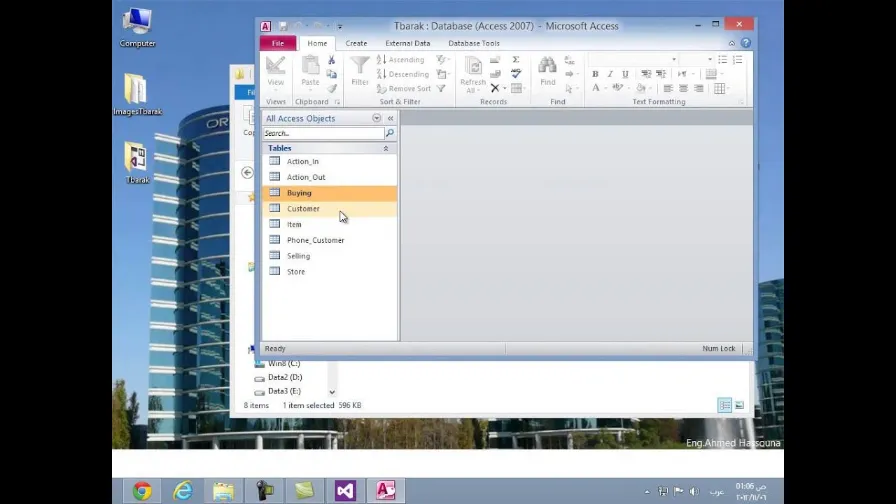Click the volume speaker icon in system tray

pos(694,491)
